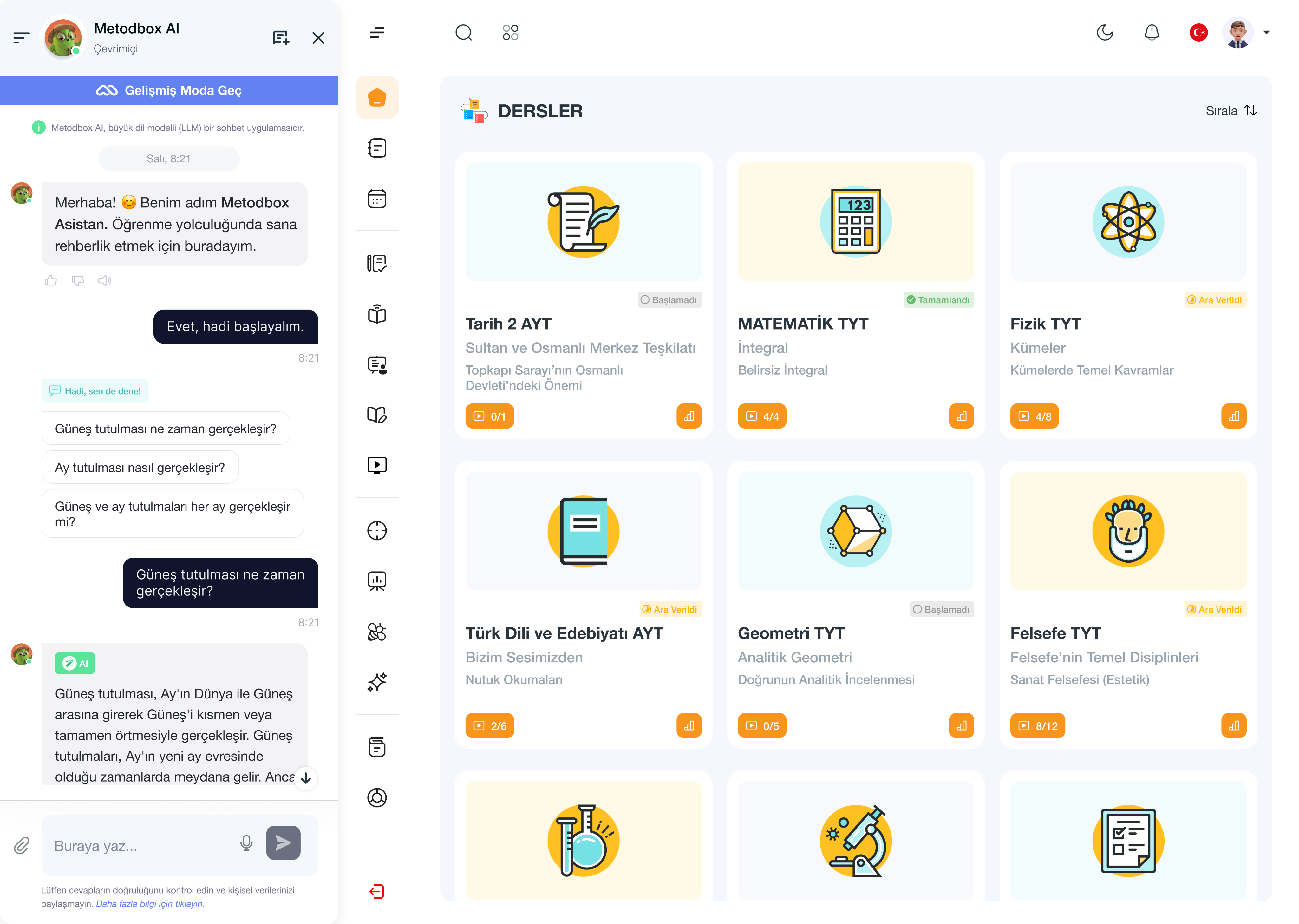Open the archive documents sidebar icon

pyautogui.click(x=377, y=747)
